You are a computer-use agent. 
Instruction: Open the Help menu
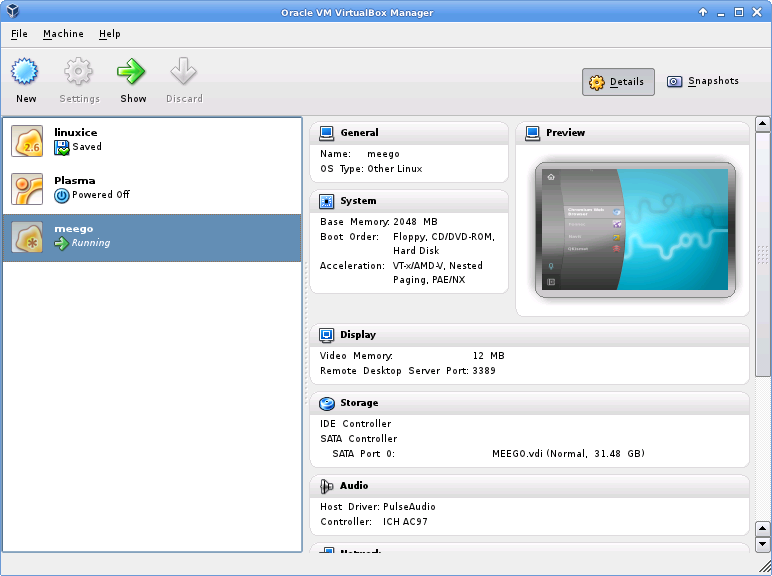[109, 34]
